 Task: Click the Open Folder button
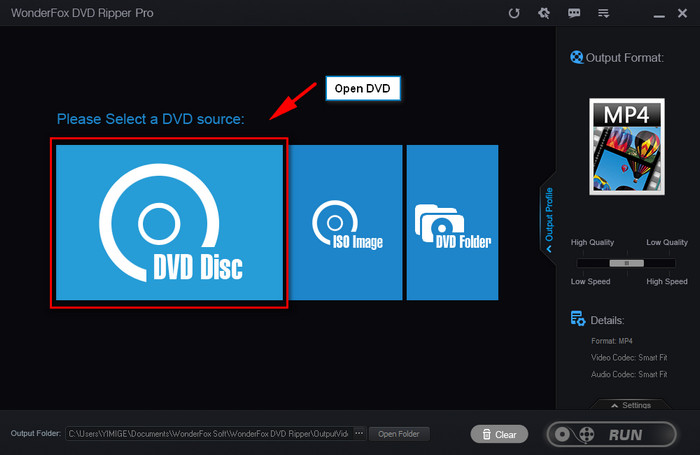tap(399, 434)
